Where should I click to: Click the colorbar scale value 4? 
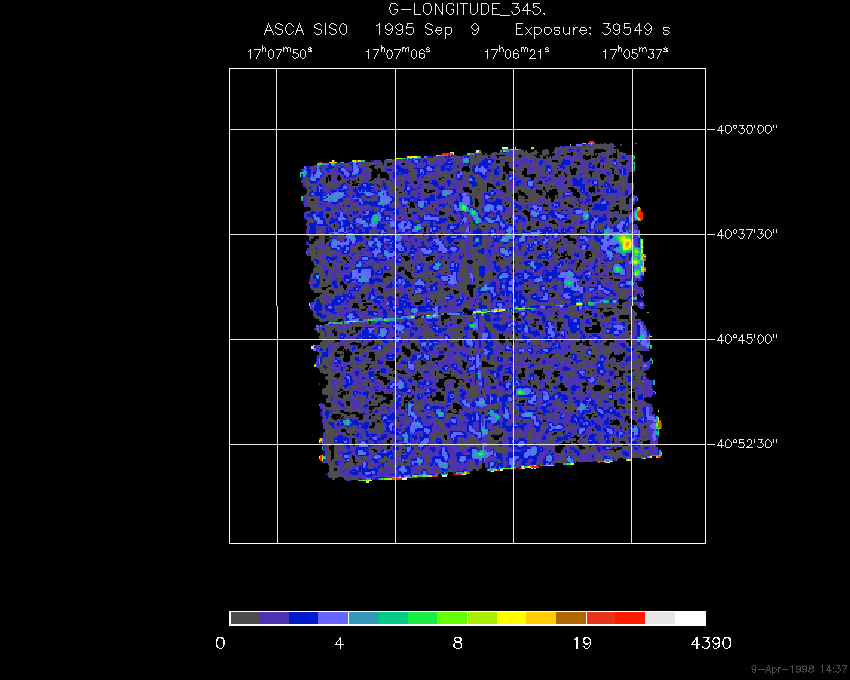(x=339, y=644)
